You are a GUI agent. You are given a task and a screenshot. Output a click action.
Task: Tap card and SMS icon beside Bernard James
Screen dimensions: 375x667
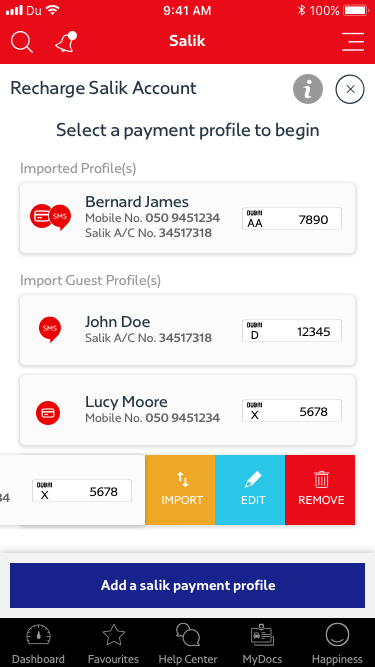(x=51, y=217)
